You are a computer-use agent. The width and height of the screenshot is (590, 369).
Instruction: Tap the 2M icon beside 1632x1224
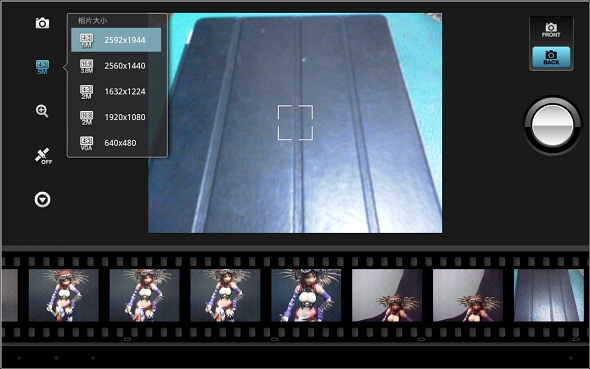[87, 92]
